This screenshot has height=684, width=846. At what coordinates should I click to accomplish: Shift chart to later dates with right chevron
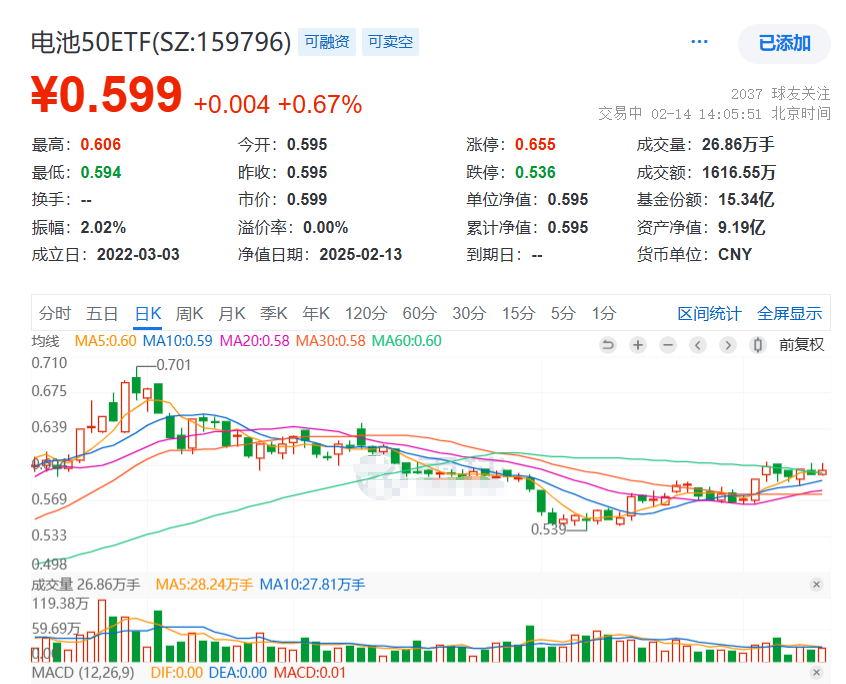(x=727, y=345)
